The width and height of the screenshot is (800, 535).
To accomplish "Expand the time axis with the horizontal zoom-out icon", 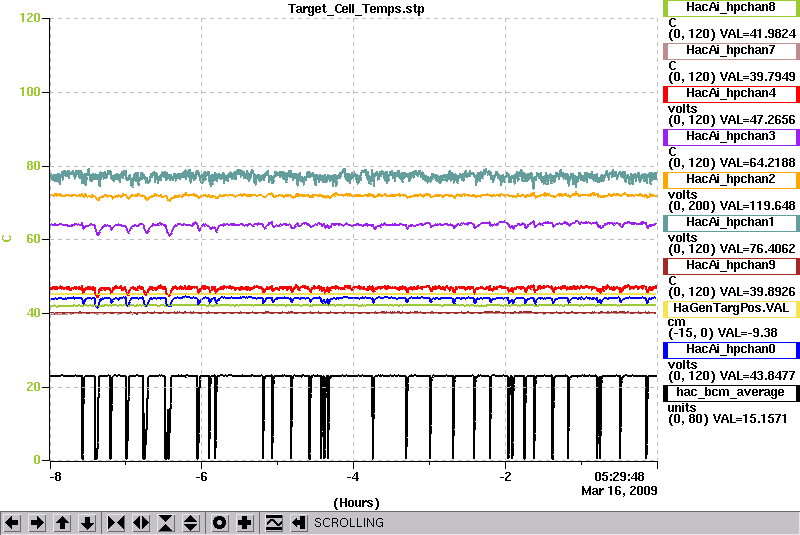I will (141, 523).
